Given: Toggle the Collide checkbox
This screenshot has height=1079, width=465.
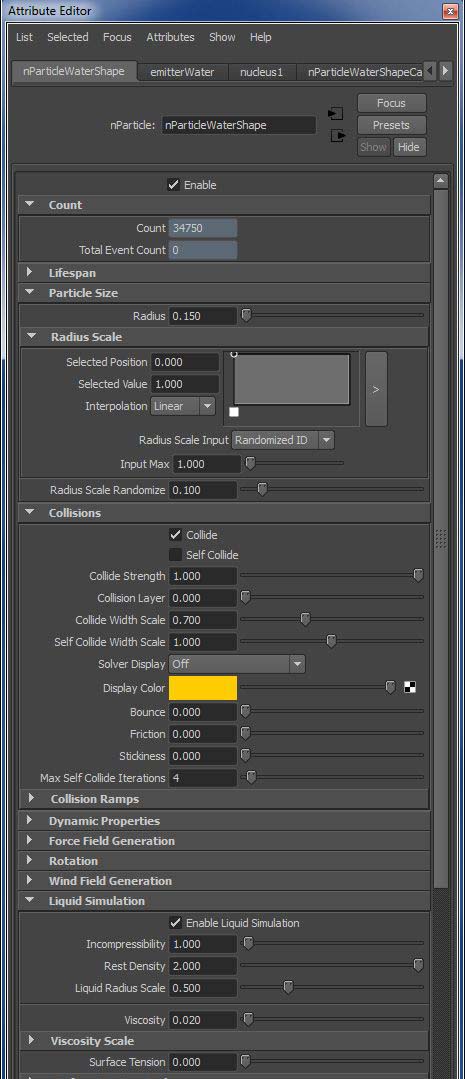Looking at the screenshot, I should click(175, 535).
